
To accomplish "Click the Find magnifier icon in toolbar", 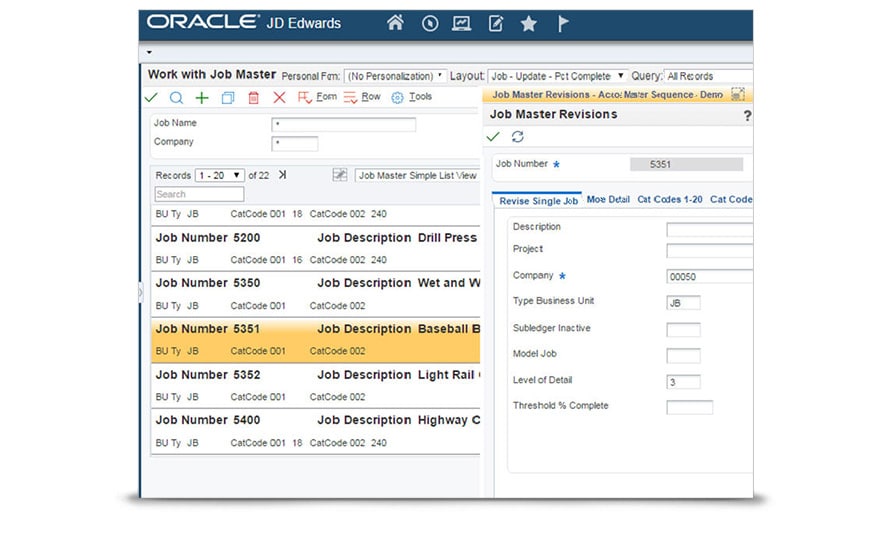I will click(x=176, y=98).
